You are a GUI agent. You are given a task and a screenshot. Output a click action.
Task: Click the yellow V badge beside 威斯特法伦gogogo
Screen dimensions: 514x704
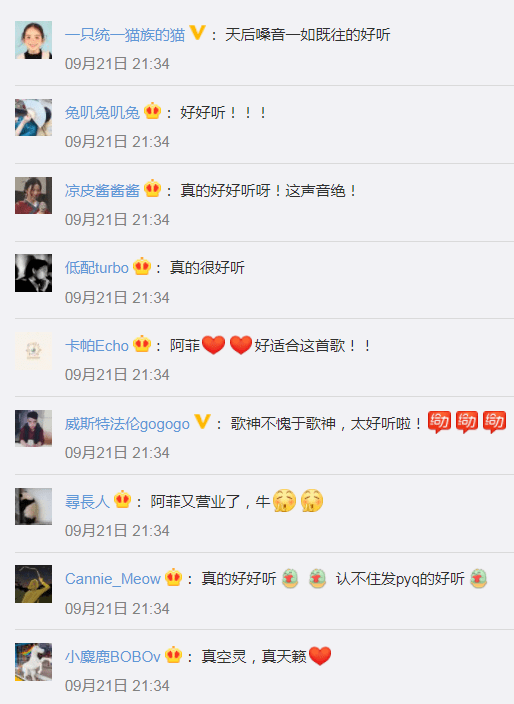coord(202,422)
